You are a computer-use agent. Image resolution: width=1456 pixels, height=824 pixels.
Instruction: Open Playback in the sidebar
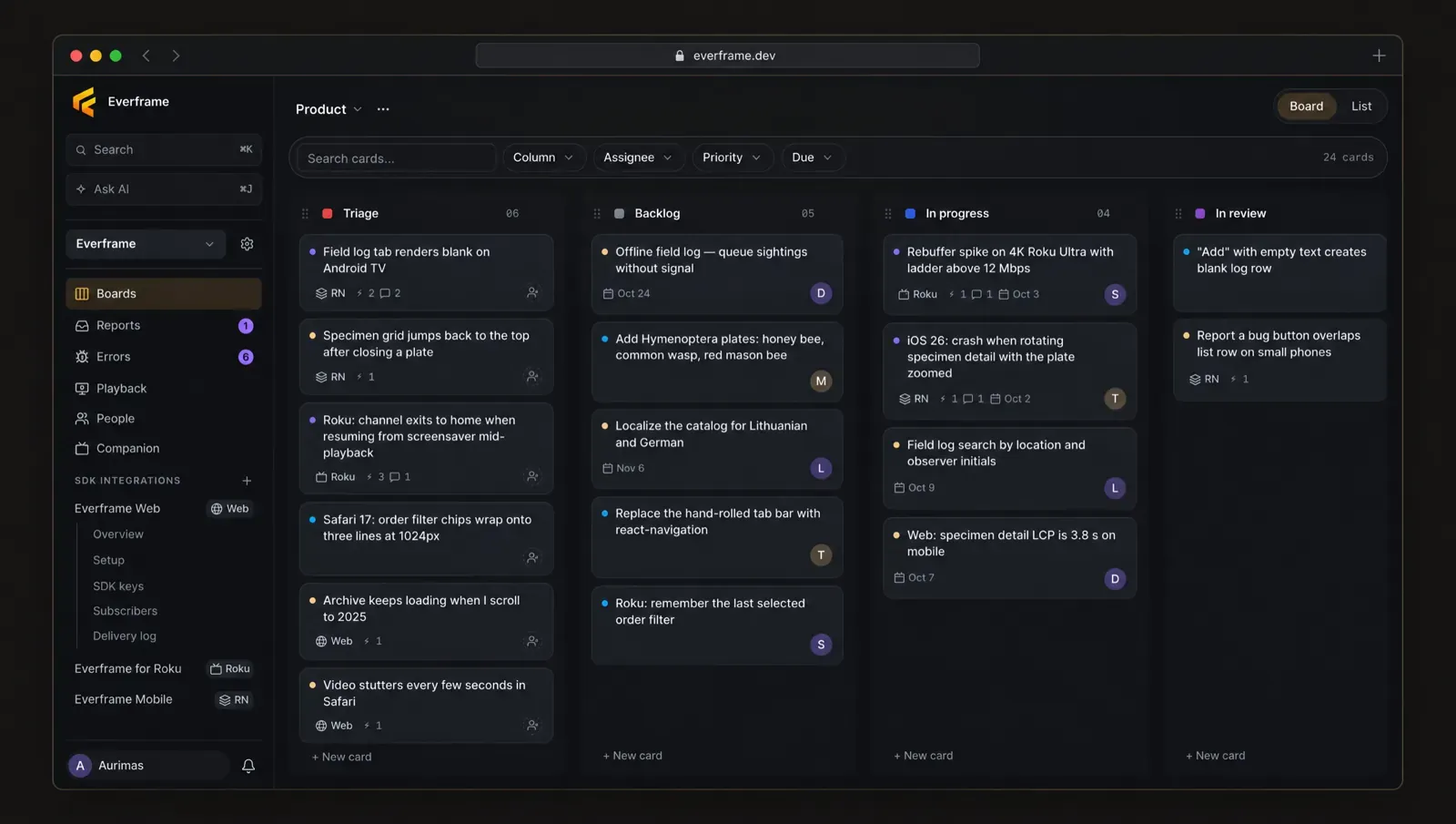tap(164, 389)
